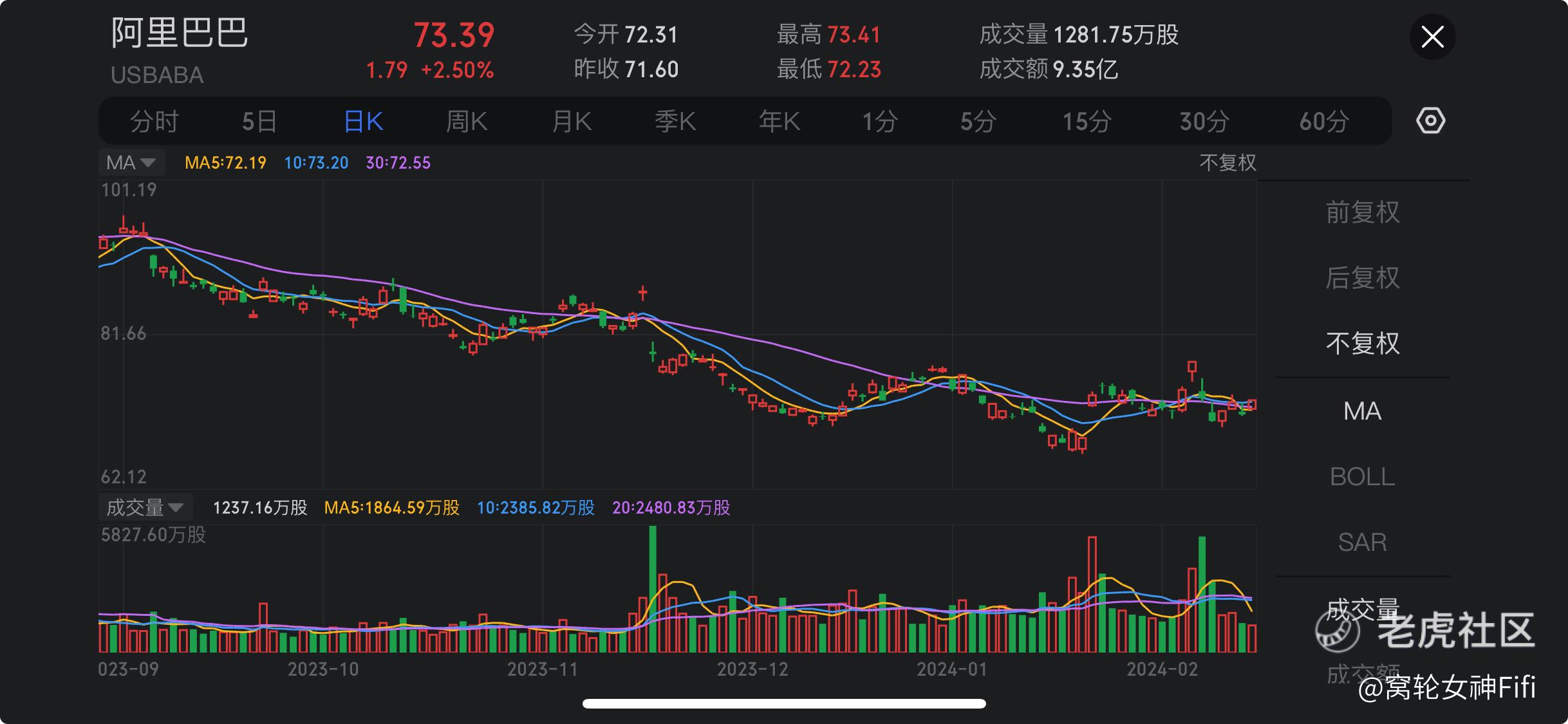Expand the MA indicator dropdown

pos(131,162)
